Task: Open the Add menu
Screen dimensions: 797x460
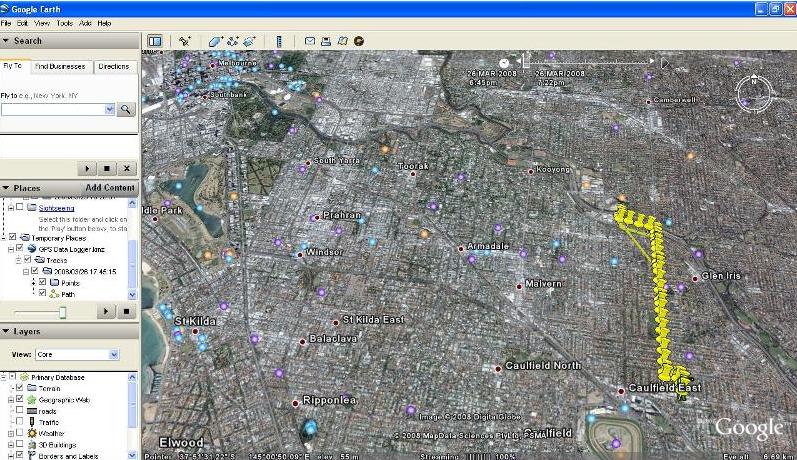Action: click(x=85, y=23)
